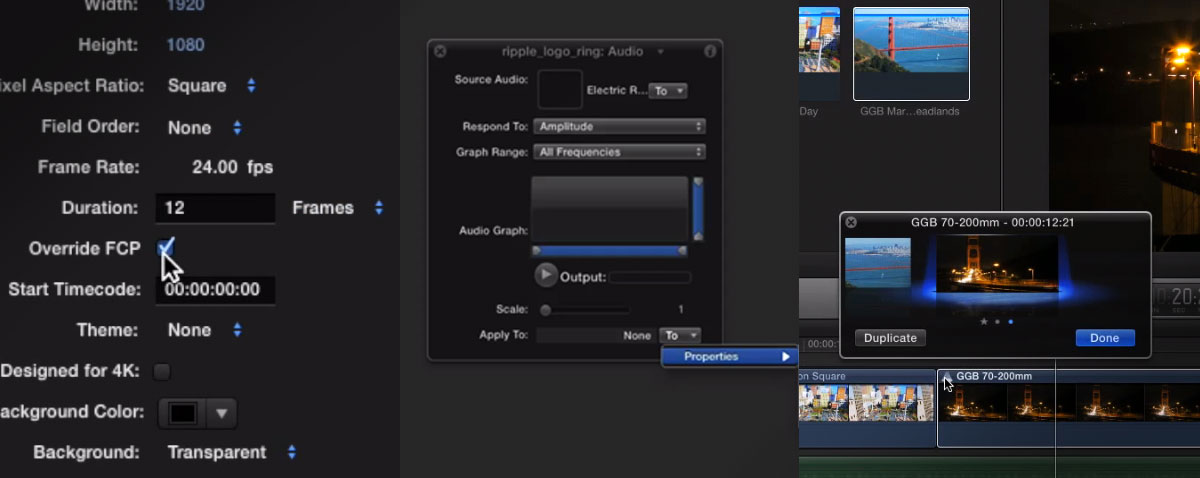Toggle the Override FCP checkbox
The width and height of the screenshot is (1200, 478).
pos(166,247)
